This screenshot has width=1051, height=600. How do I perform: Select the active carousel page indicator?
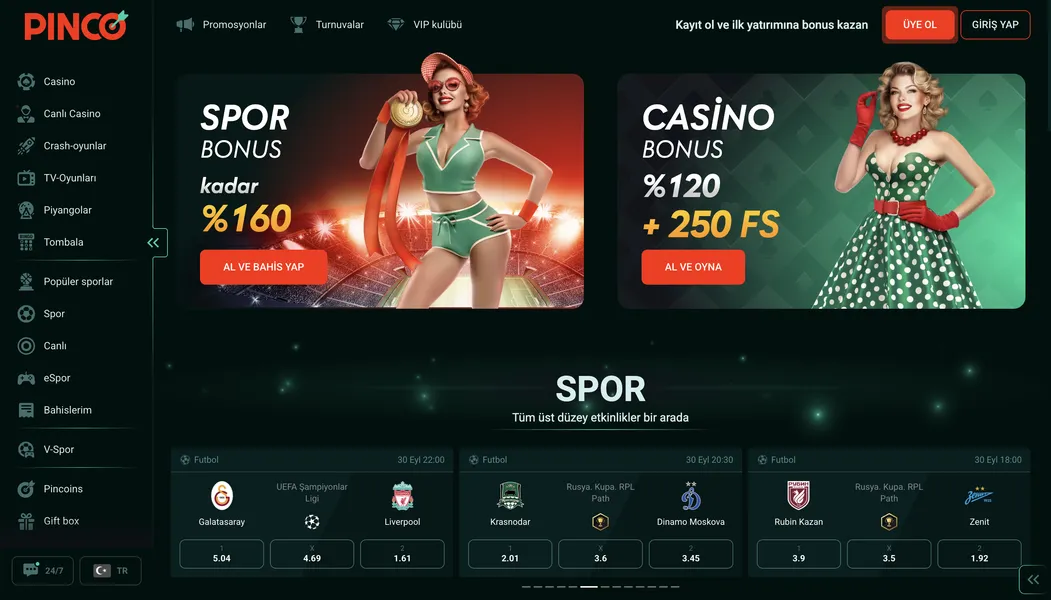589,587
